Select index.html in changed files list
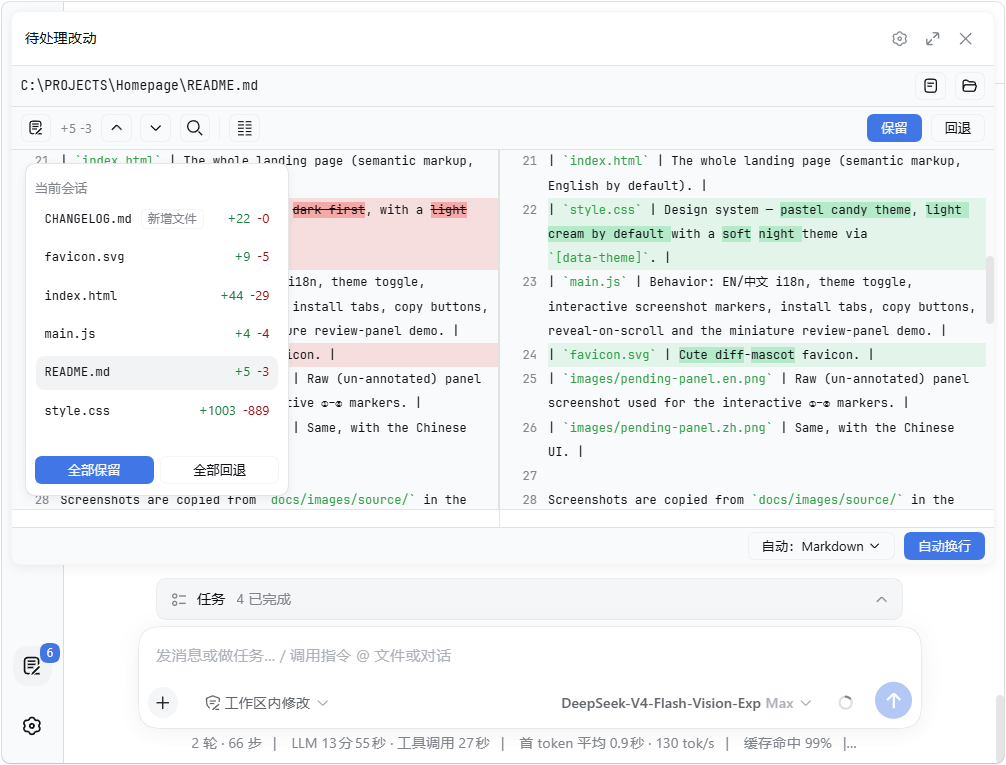This screenshot has height=765, width=1006. click(157, 296)
